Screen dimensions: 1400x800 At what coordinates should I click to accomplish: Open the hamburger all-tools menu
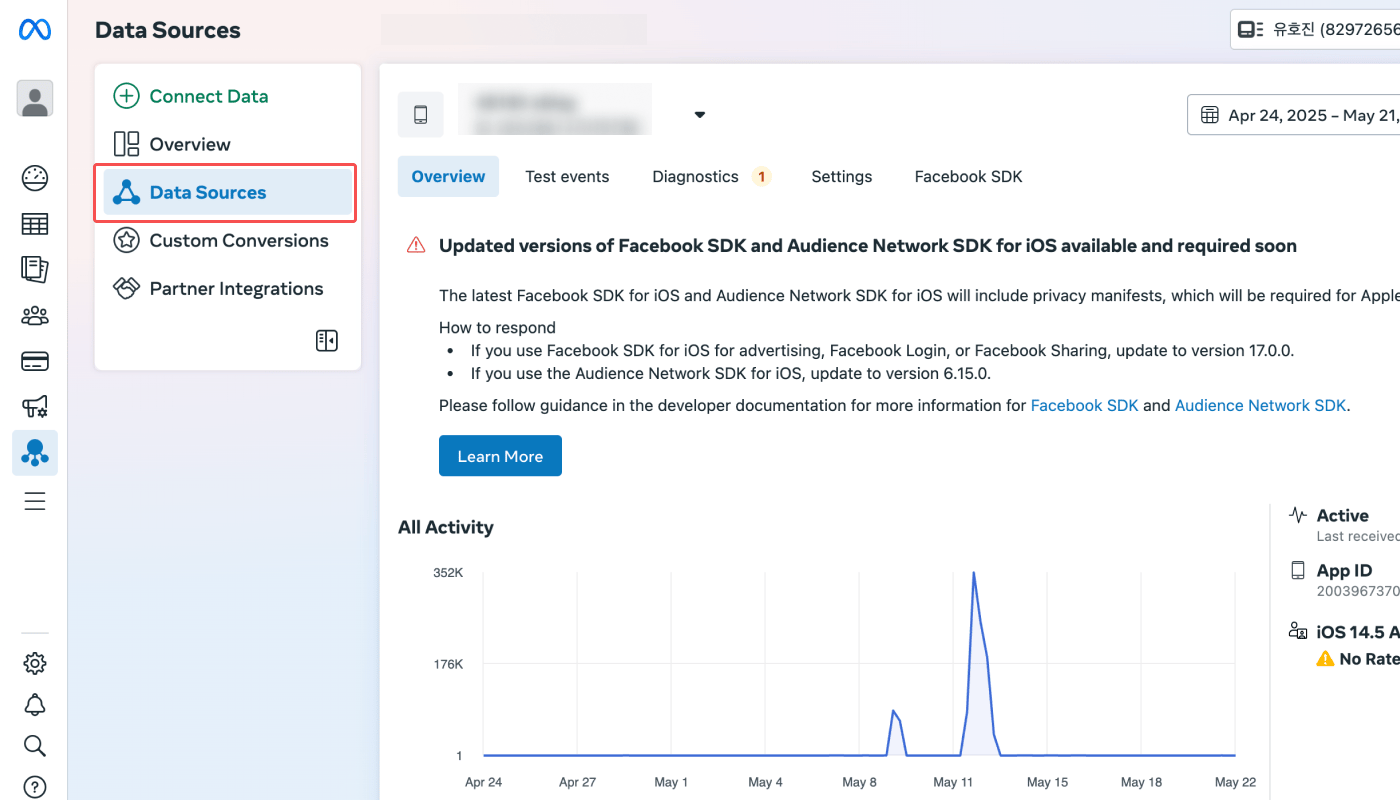(35, 501)
